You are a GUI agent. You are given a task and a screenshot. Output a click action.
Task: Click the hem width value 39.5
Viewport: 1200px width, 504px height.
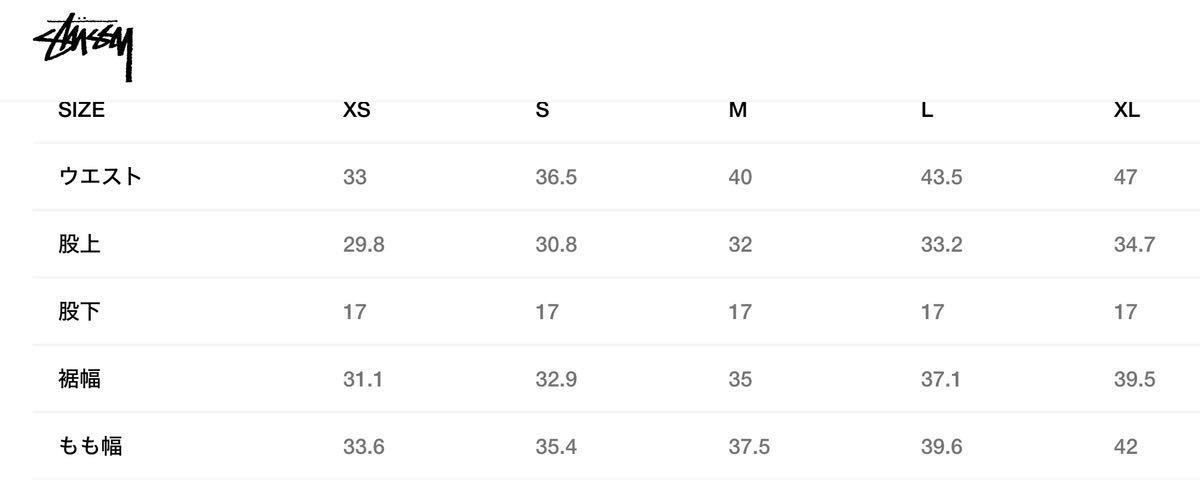[x=1135, y=379]
